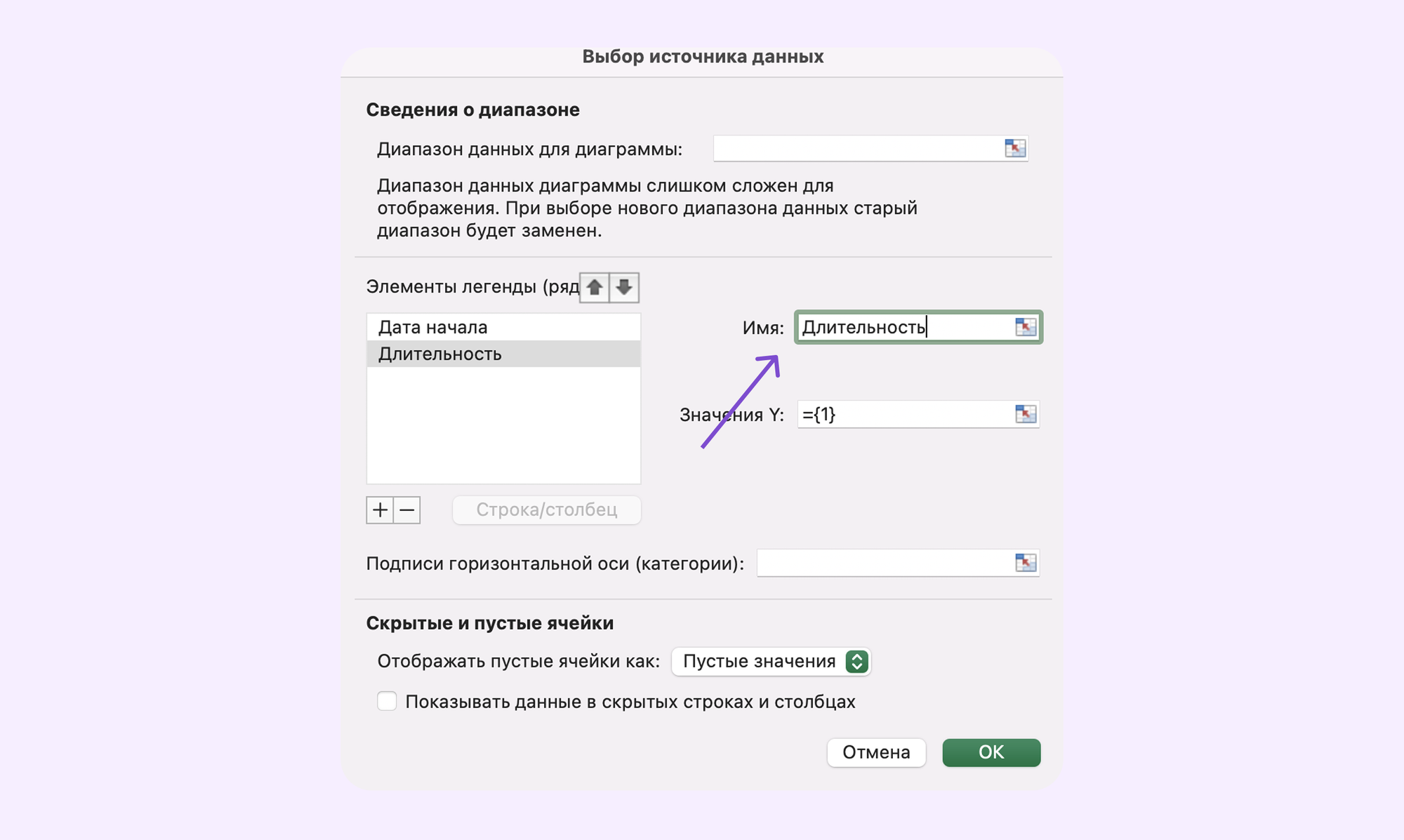This screenshot has width=1404, height=840.
Task: Click range selector icon for horizontal axis labels
Action: point(1026,562)
